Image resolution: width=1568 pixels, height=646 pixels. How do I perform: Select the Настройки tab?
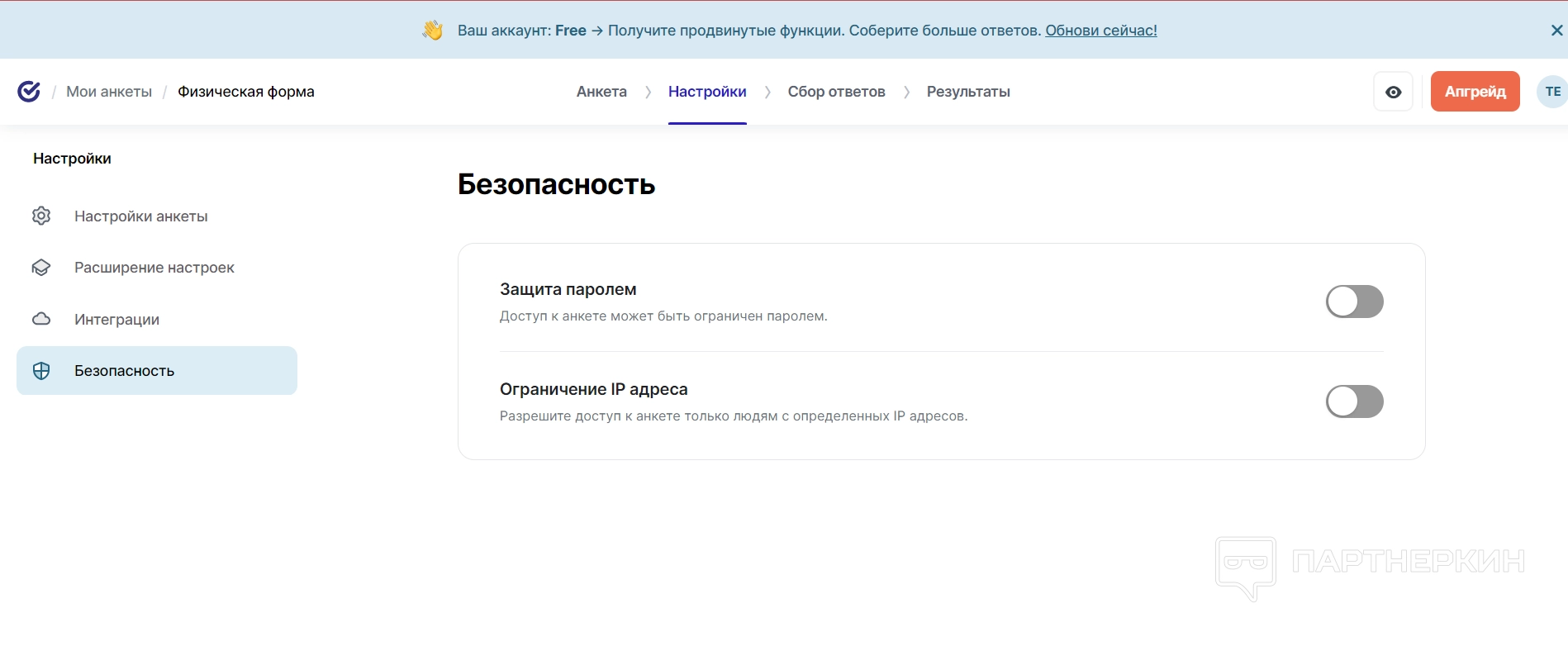(x=707, y=92)
